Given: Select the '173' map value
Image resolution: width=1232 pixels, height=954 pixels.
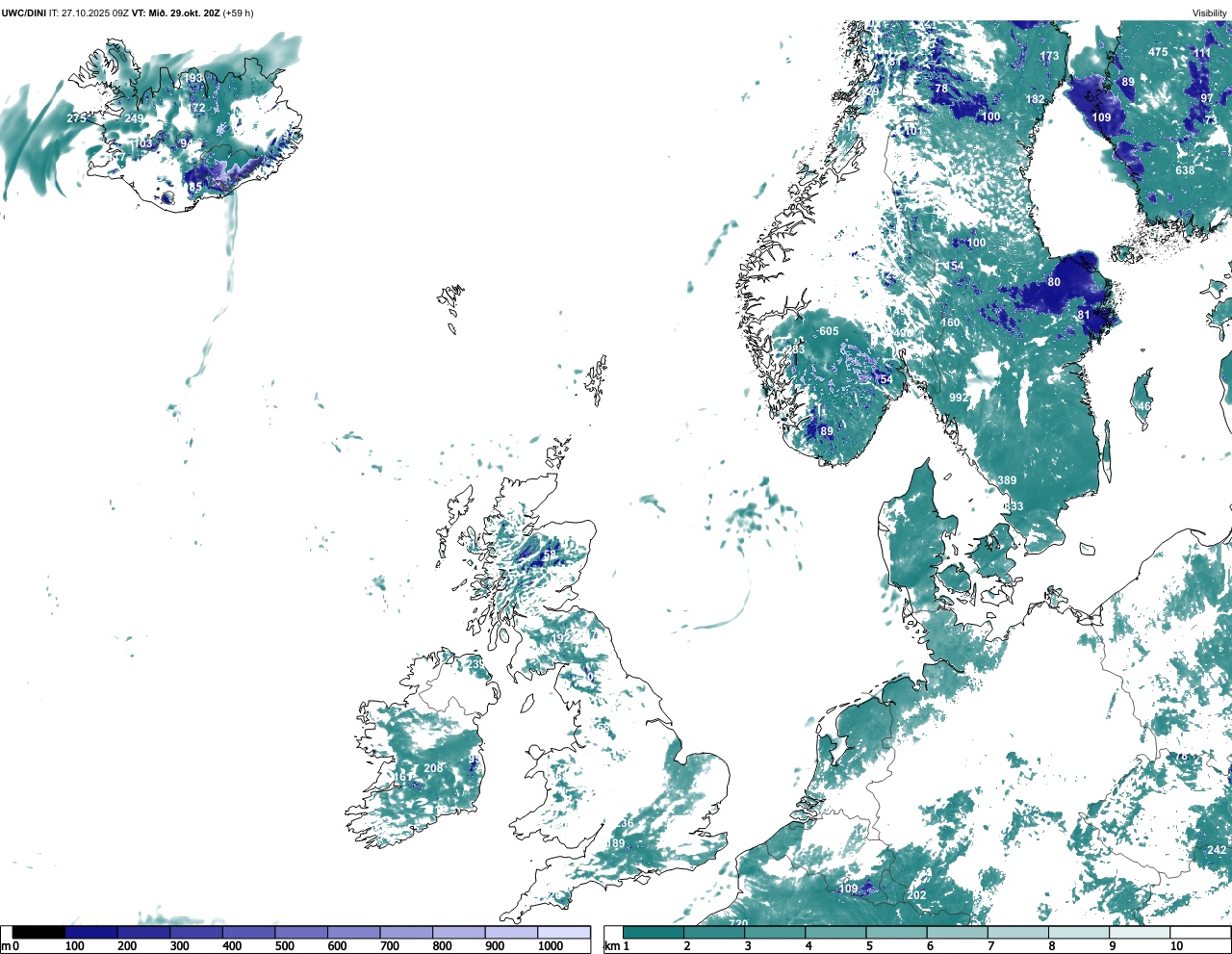Looking at the screenshot, I should click(x=1049, y=56).
